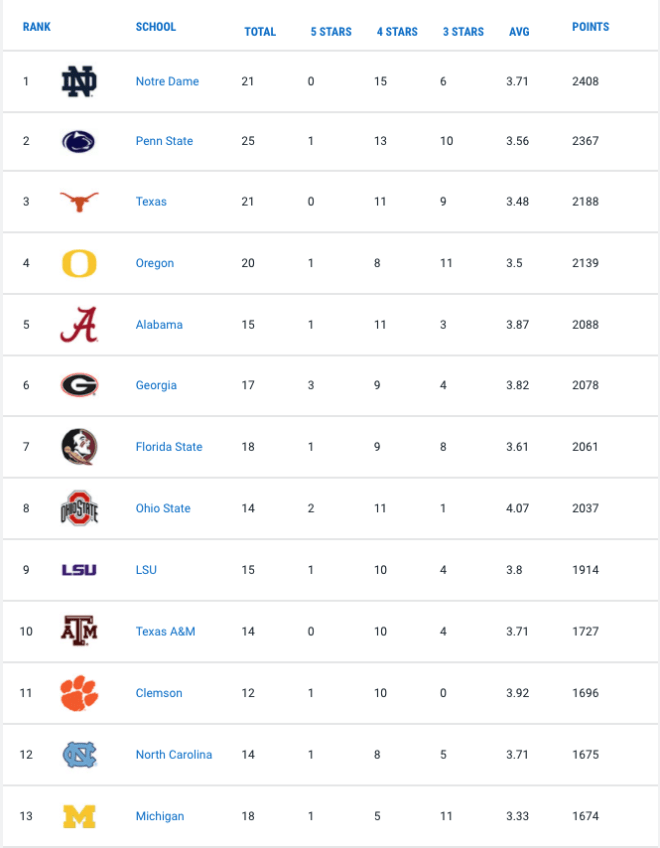
Task: Open the North Carolina school link
Action: [174, 754]
